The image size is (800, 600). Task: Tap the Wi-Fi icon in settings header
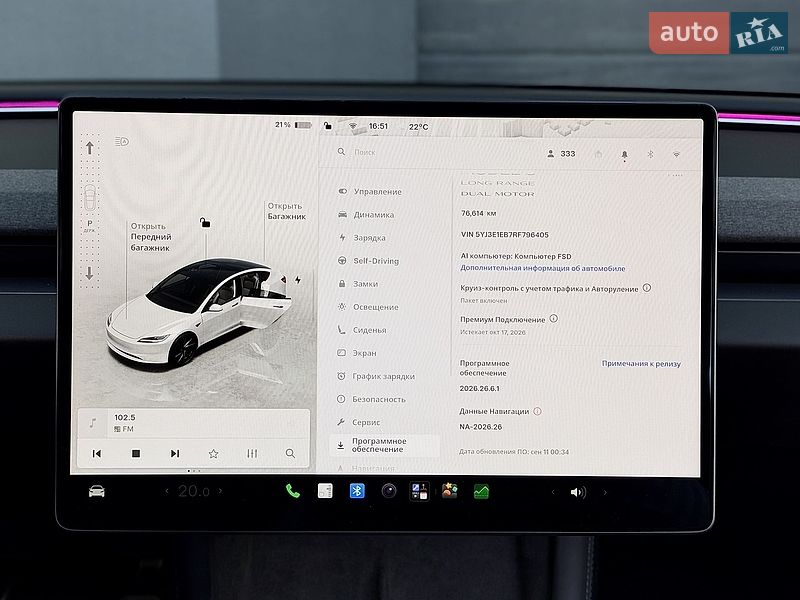(x=676, y=154)
